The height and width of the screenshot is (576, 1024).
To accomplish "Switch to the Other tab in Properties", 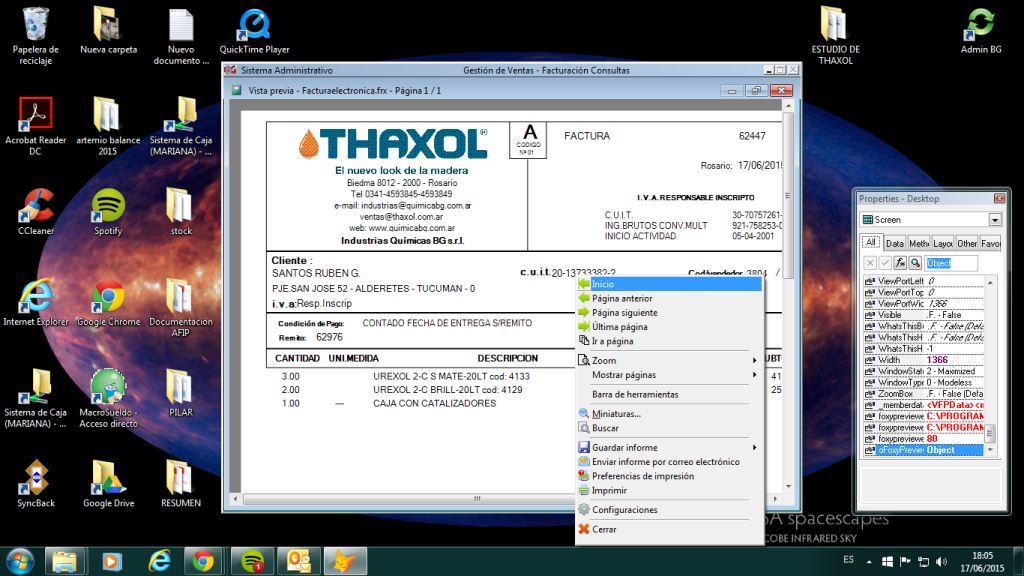I will tap(967, 243).
